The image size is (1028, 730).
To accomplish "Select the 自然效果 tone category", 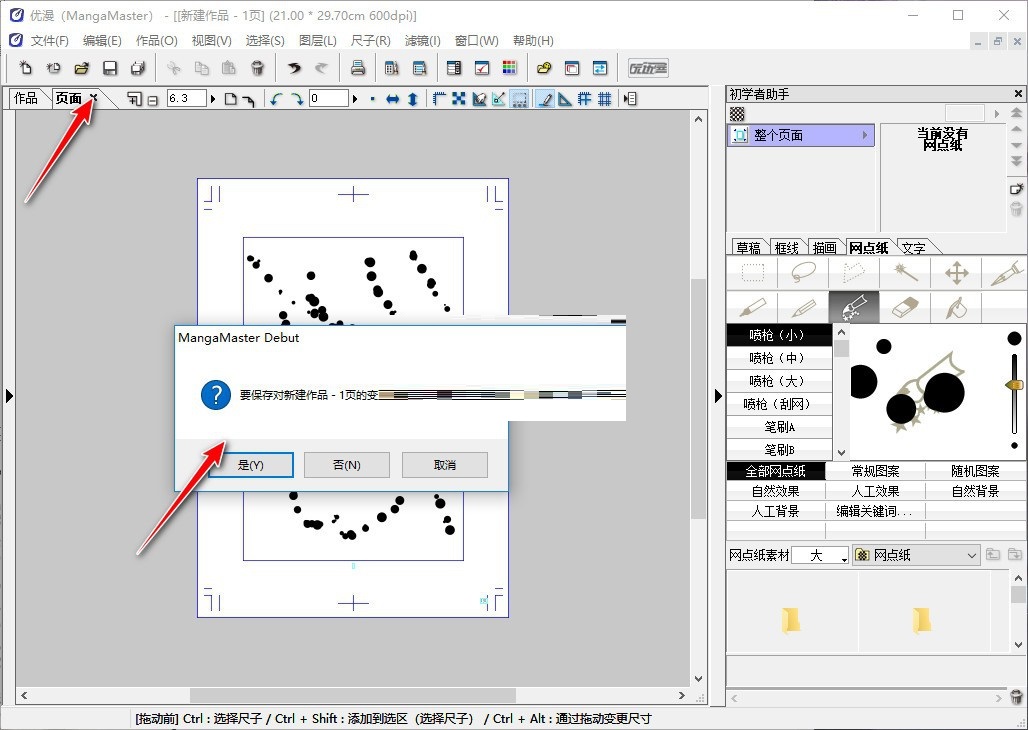I will coord(776,491).
